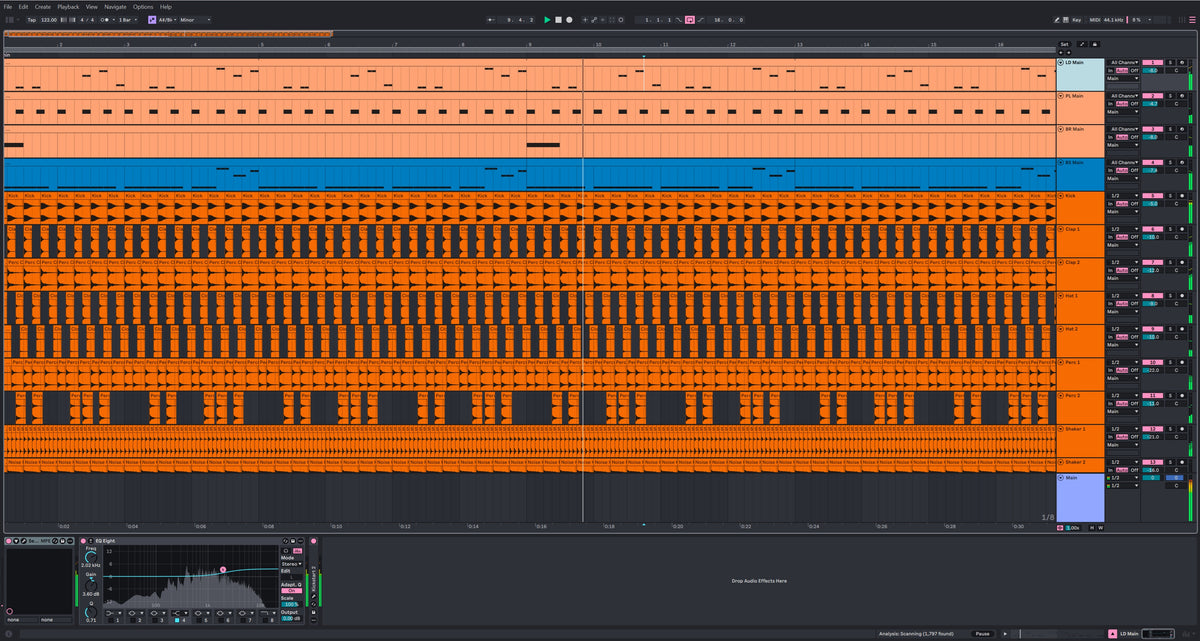Click the MIDI map mode button
Image resolution: width=1200 pixels, height=641 pixels.
[1097, 19]
